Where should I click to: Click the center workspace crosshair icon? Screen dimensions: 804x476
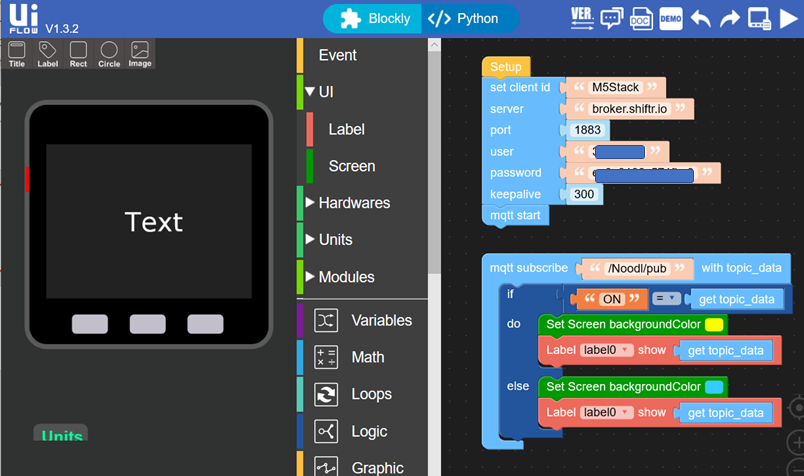[796, 408]
